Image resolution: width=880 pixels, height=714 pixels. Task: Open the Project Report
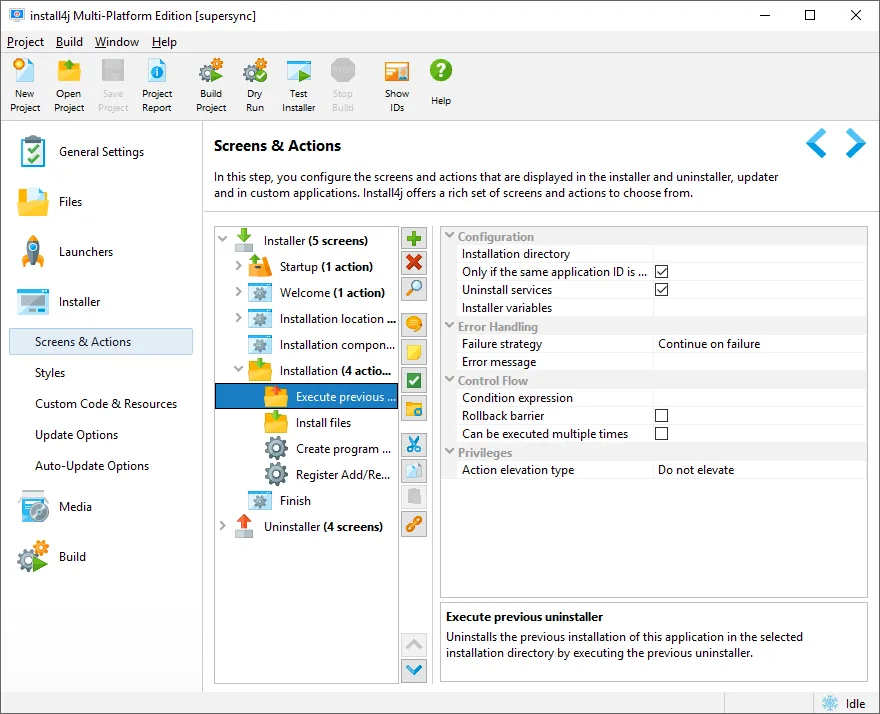pos(157,85)
